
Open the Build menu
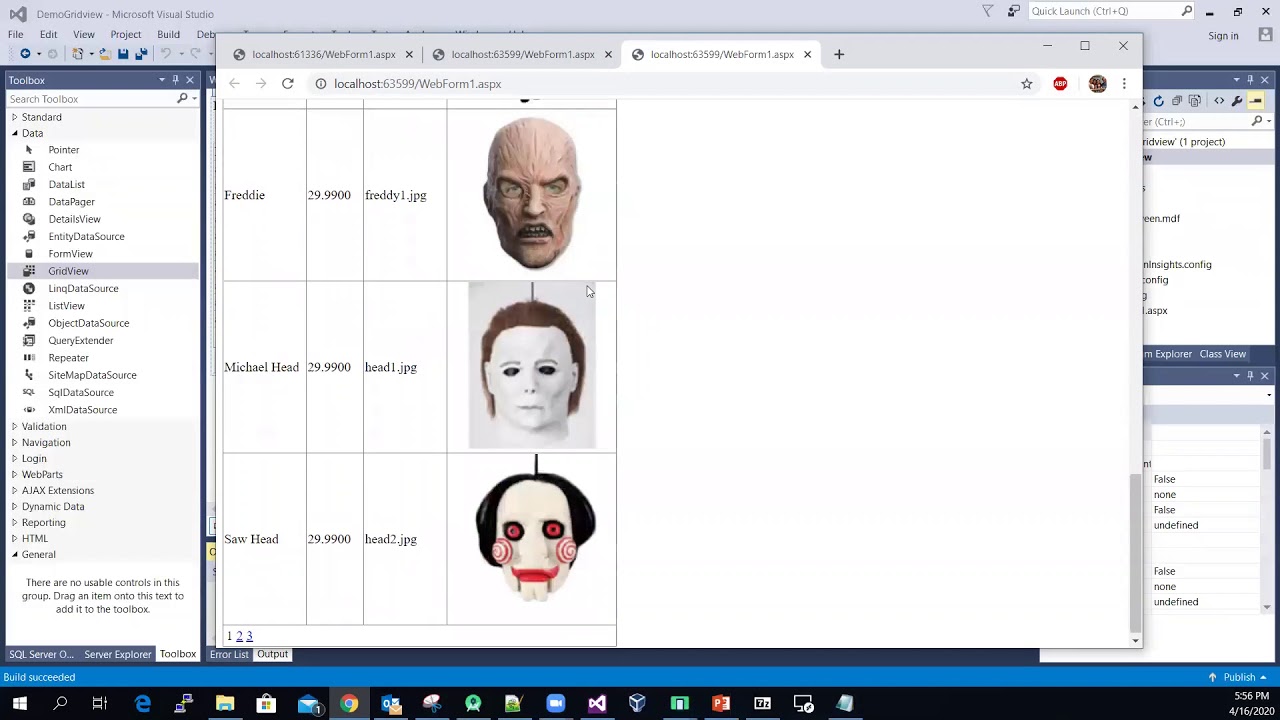point(168,34)
